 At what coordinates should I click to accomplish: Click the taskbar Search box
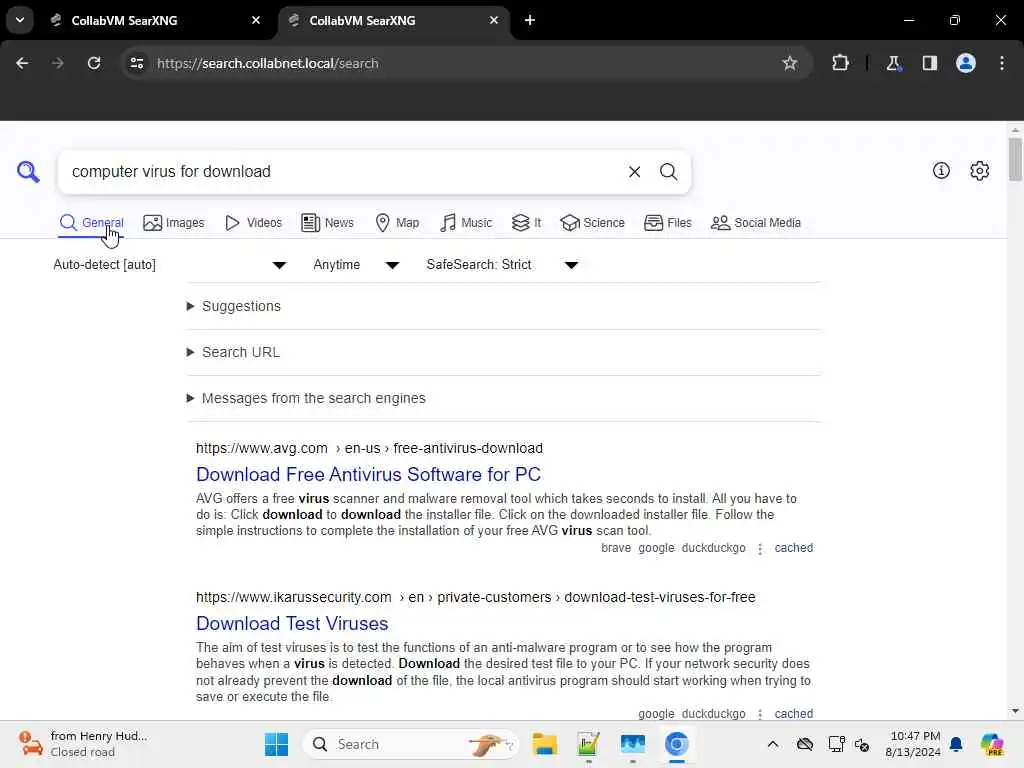click(x=410, y=744)
